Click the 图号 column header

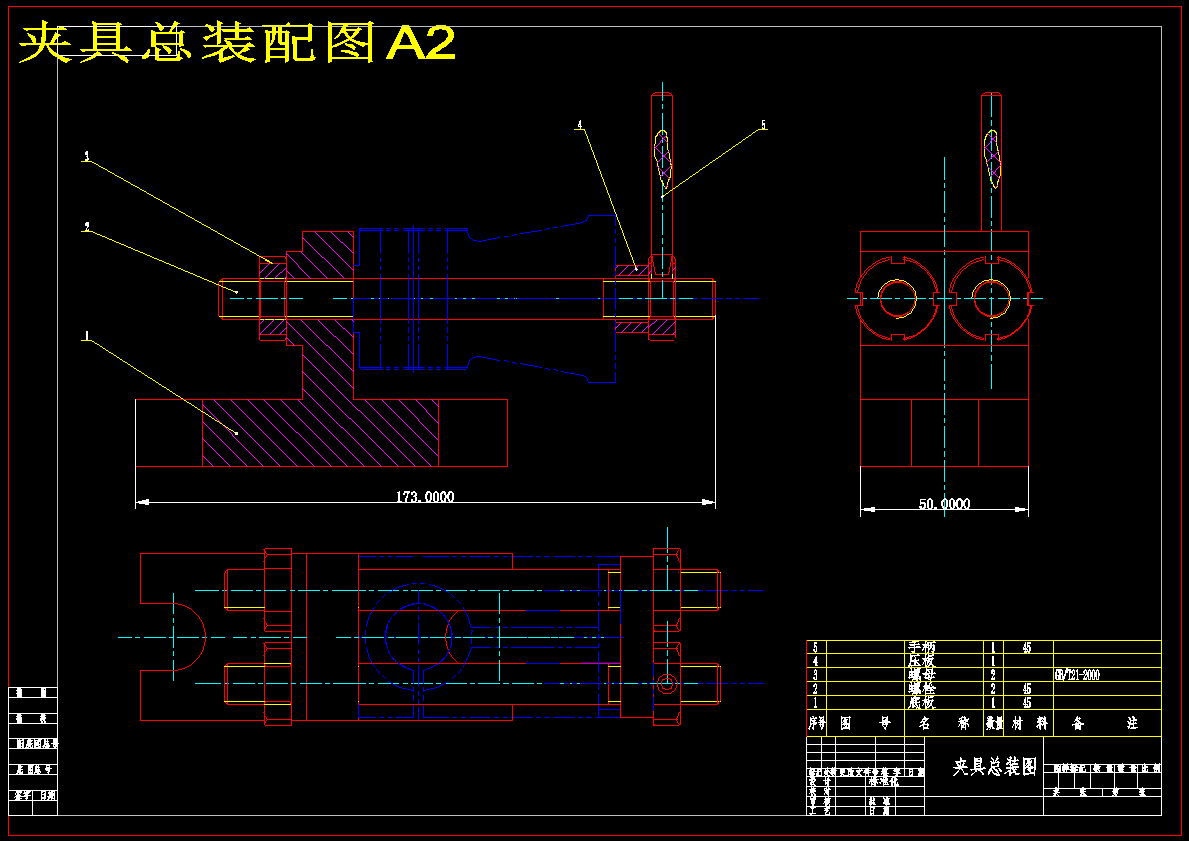[x=865, y=723]
